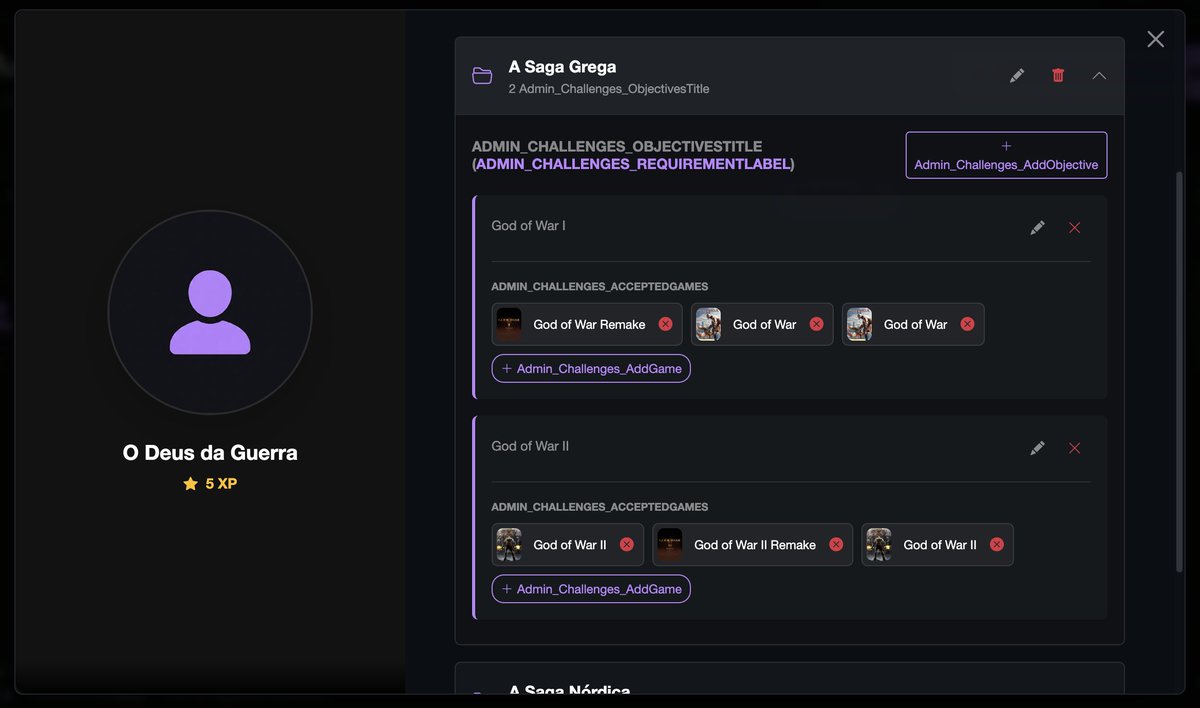The width and height of the screenshot is (1200, 708).
Task: Remove the last God of War chip in God of War I
Action: (x=967, y=324)
